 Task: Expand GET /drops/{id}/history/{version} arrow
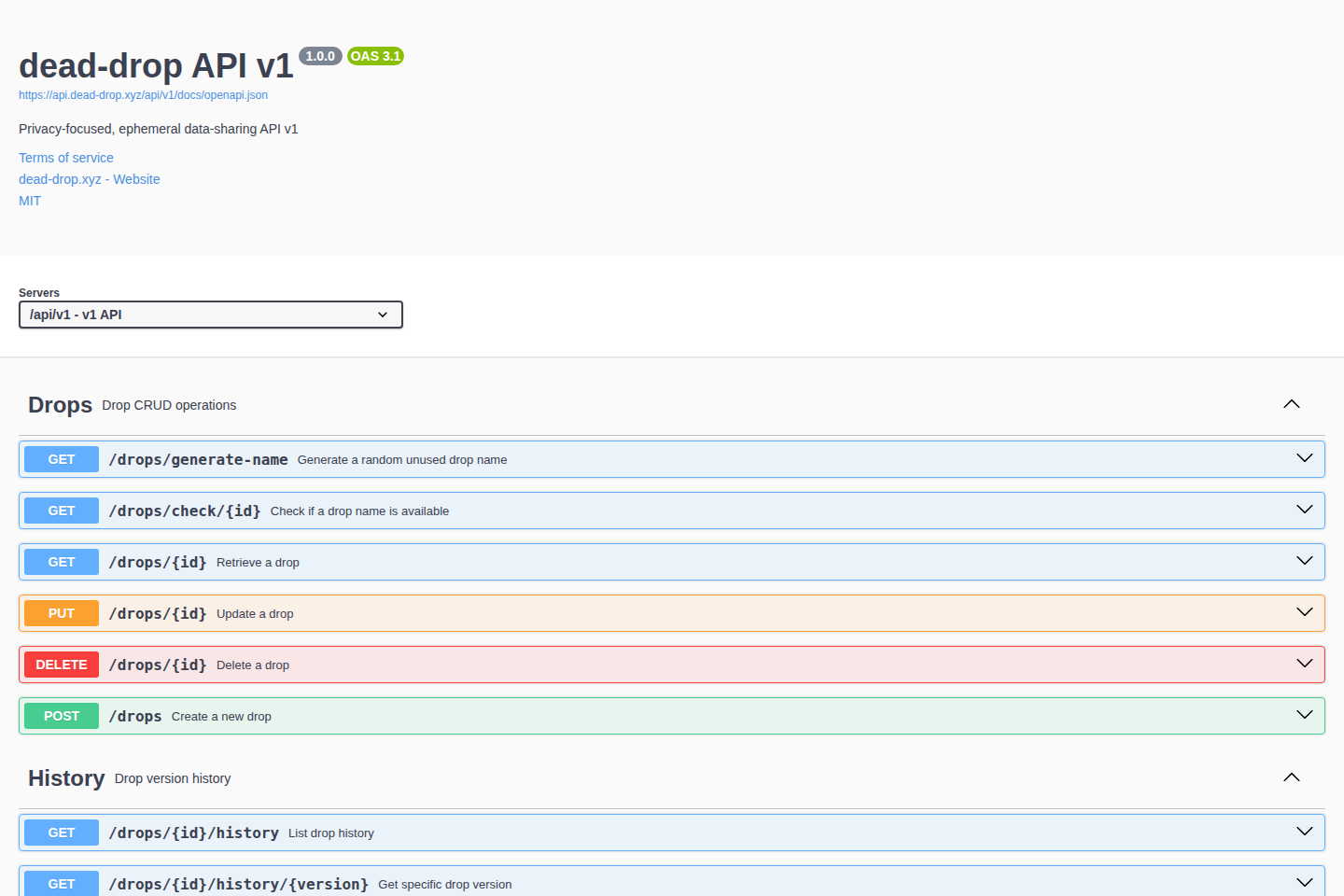1305,883
